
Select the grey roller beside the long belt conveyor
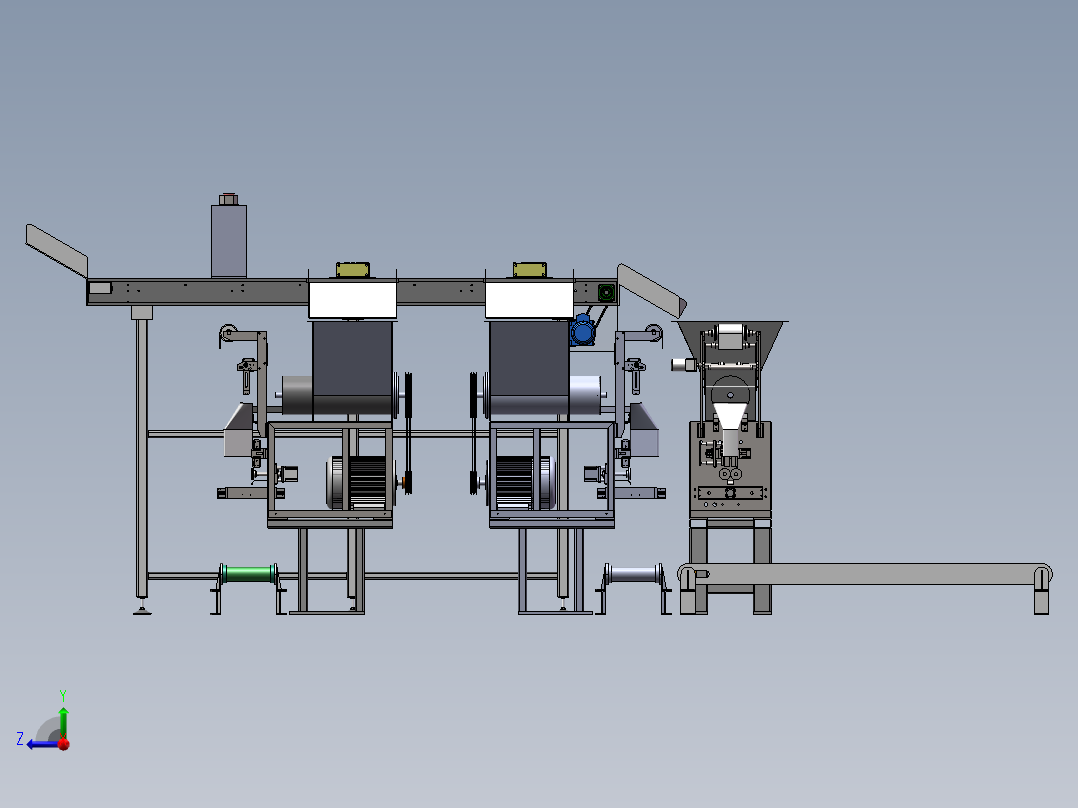634,574
